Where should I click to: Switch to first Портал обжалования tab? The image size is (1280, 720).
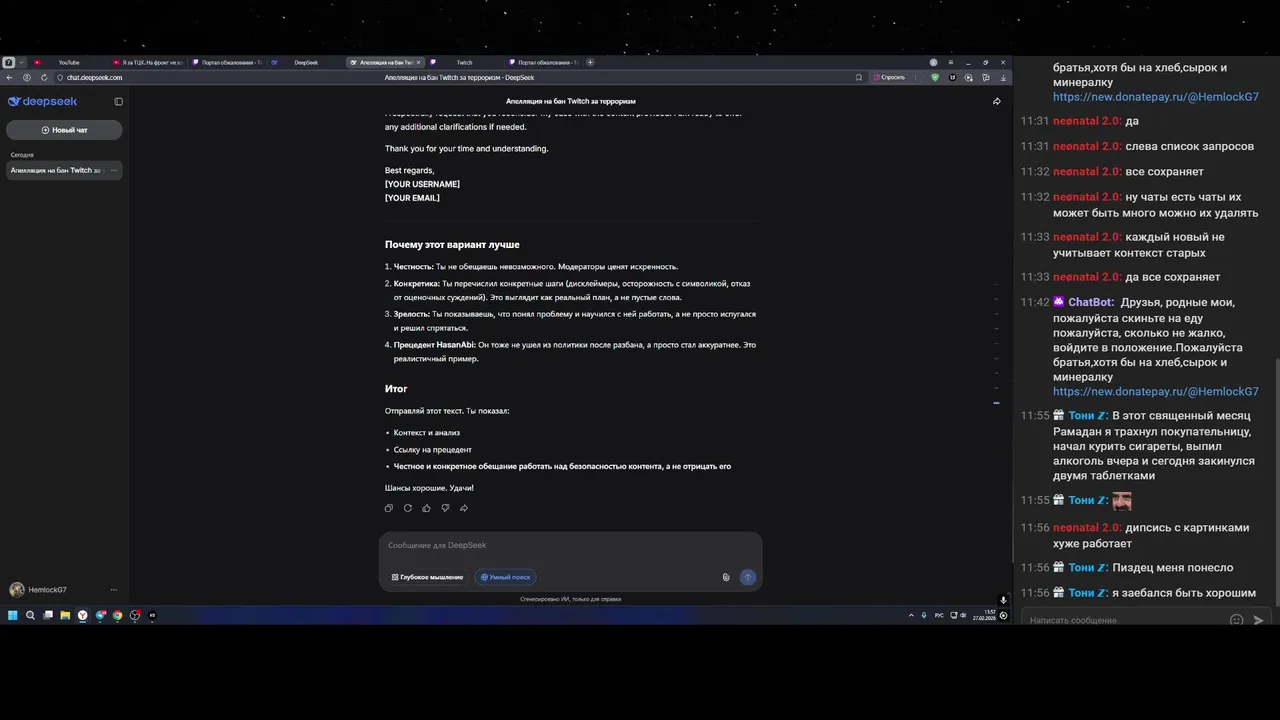point(227,62)
